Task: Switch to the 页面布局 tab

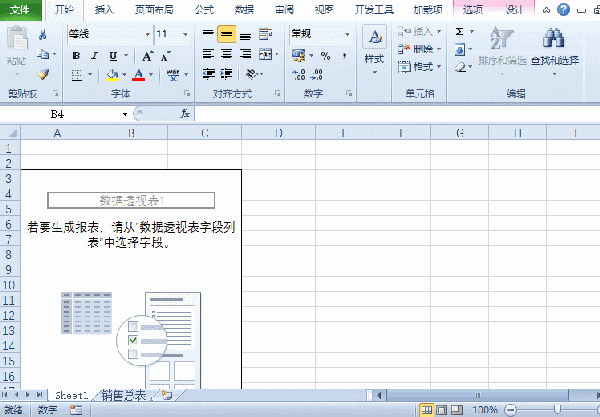Action: (154, 10)
